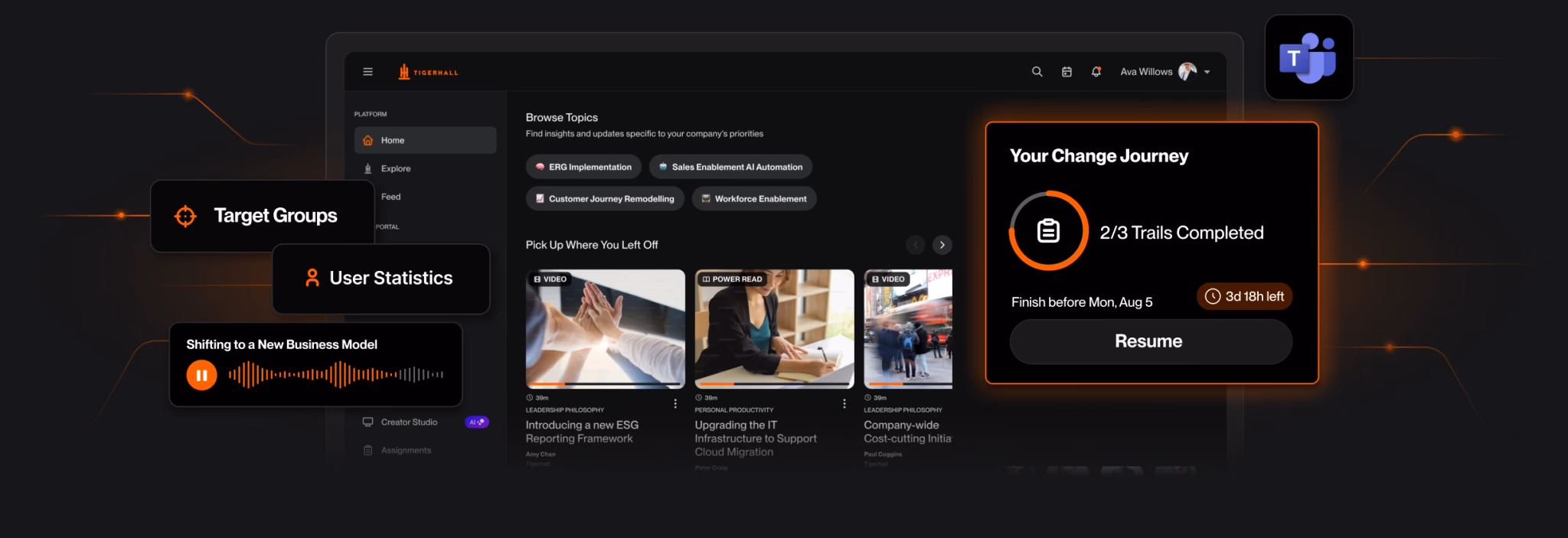The width and height of the screenshot is (1568, 538).
Task: Expand the Ava Willows account dropdown arrow
Action: point(1207,72)
